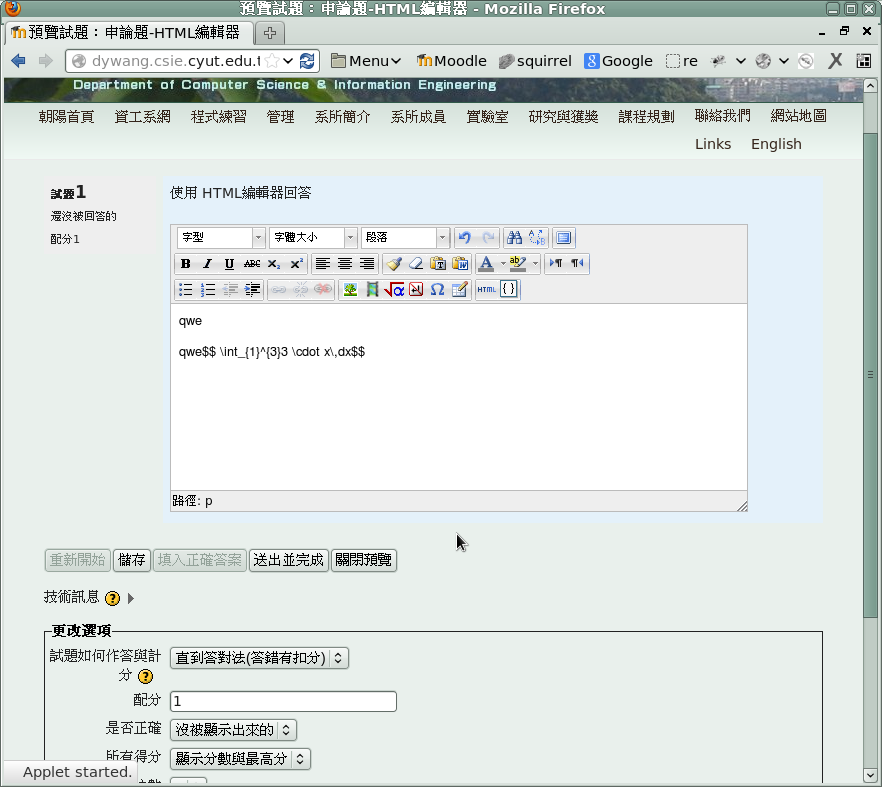Toggle underline formatting
Viewport: 882px width, 787px height.
pos(229,264)
